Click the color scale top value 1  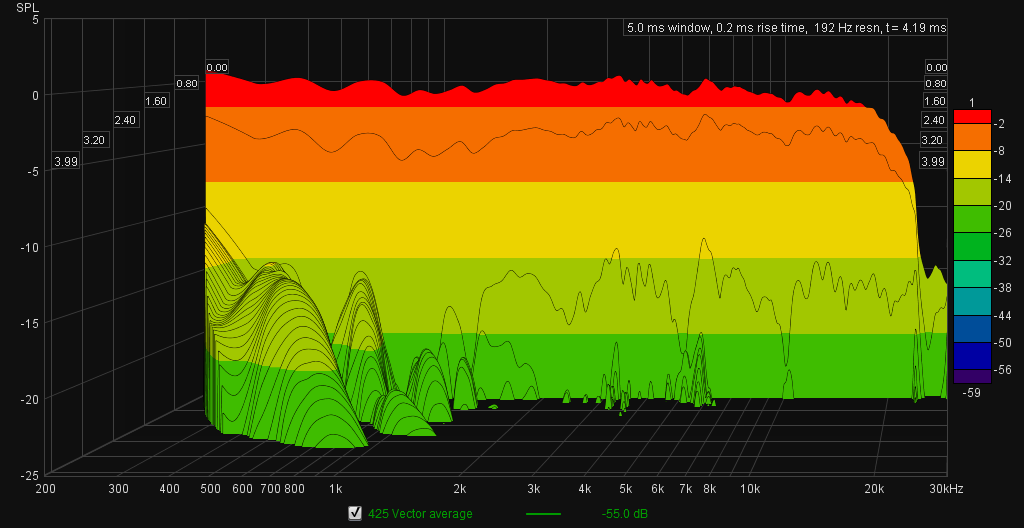972,103
